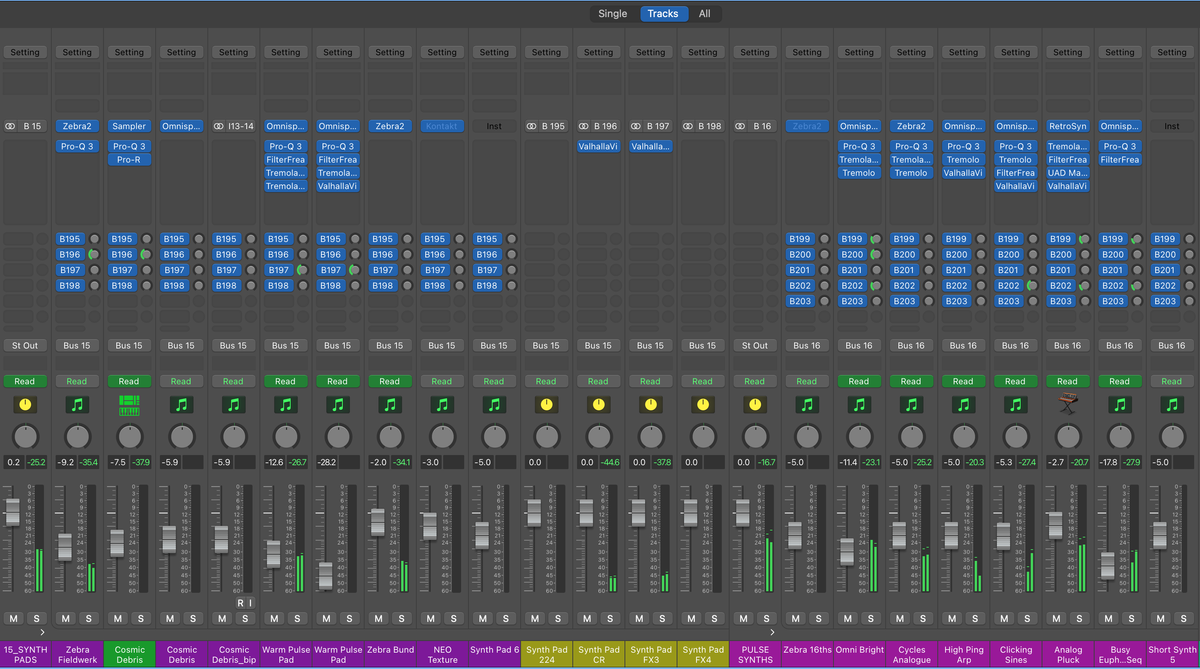The height and width of the screenshot is (669, 1200).
Task: Click the B195 send slot on the Sampler channel
Action: tap(121, 239)
